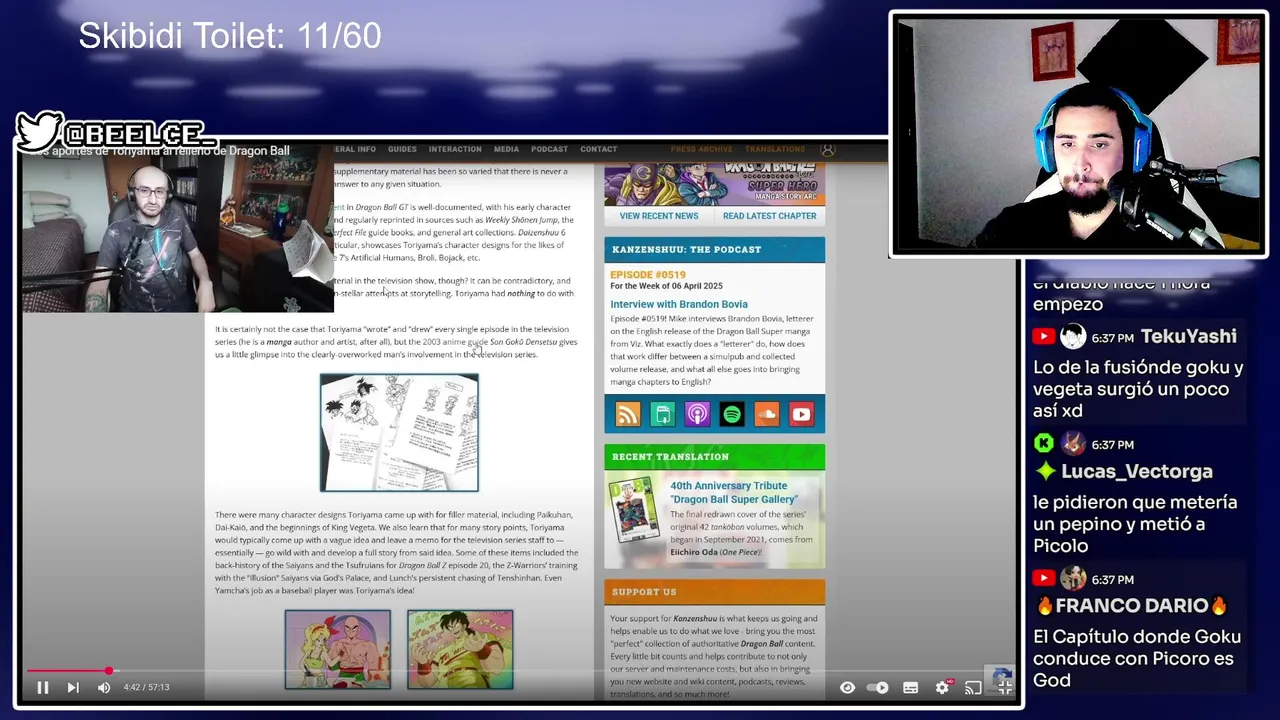The height and width of the screenshot is (720, 1280).
Task: Click the Twitter bird logo
Action: (x=39, y=131)
